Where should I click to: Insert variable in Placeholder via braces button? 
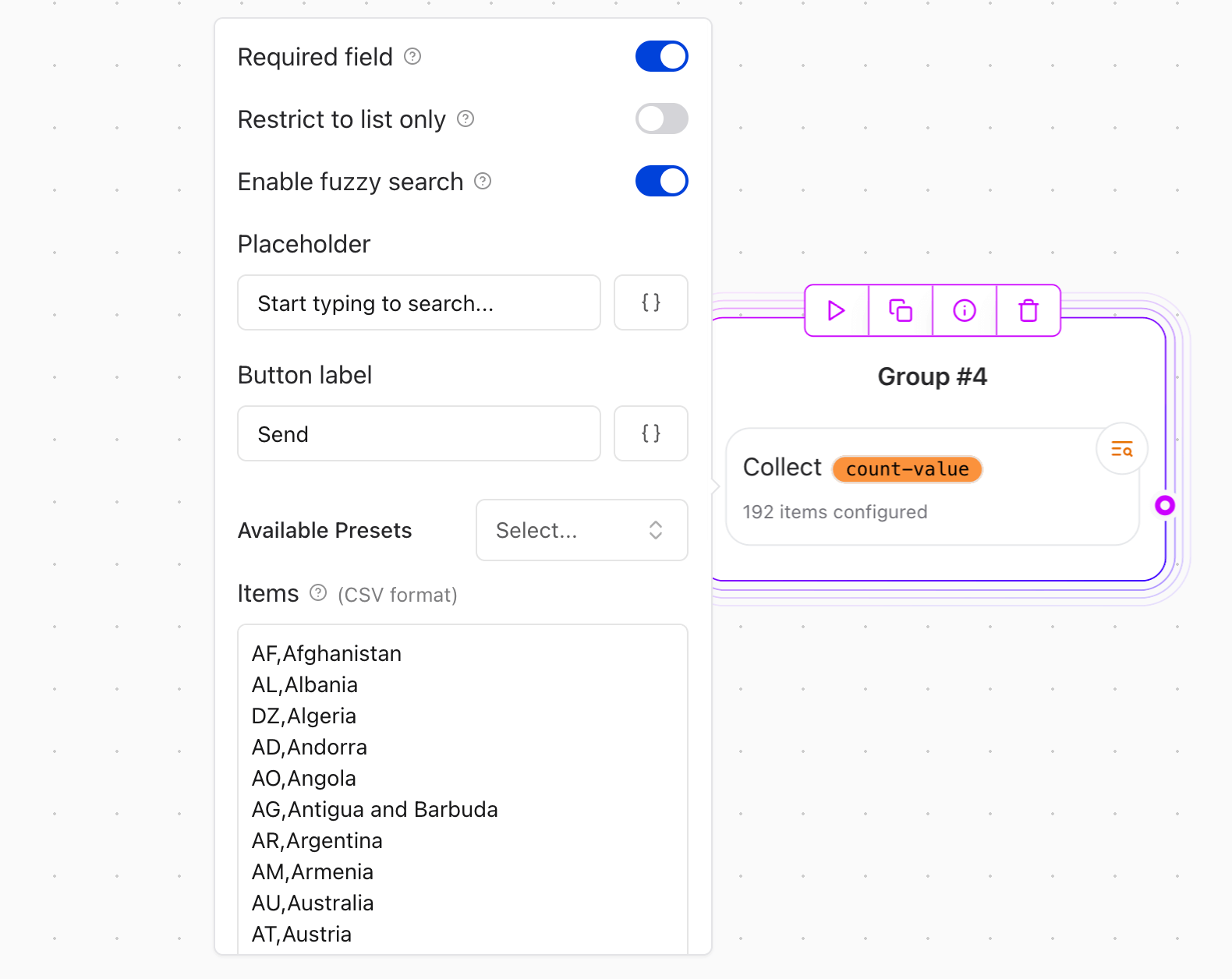(x=651, y=302)
